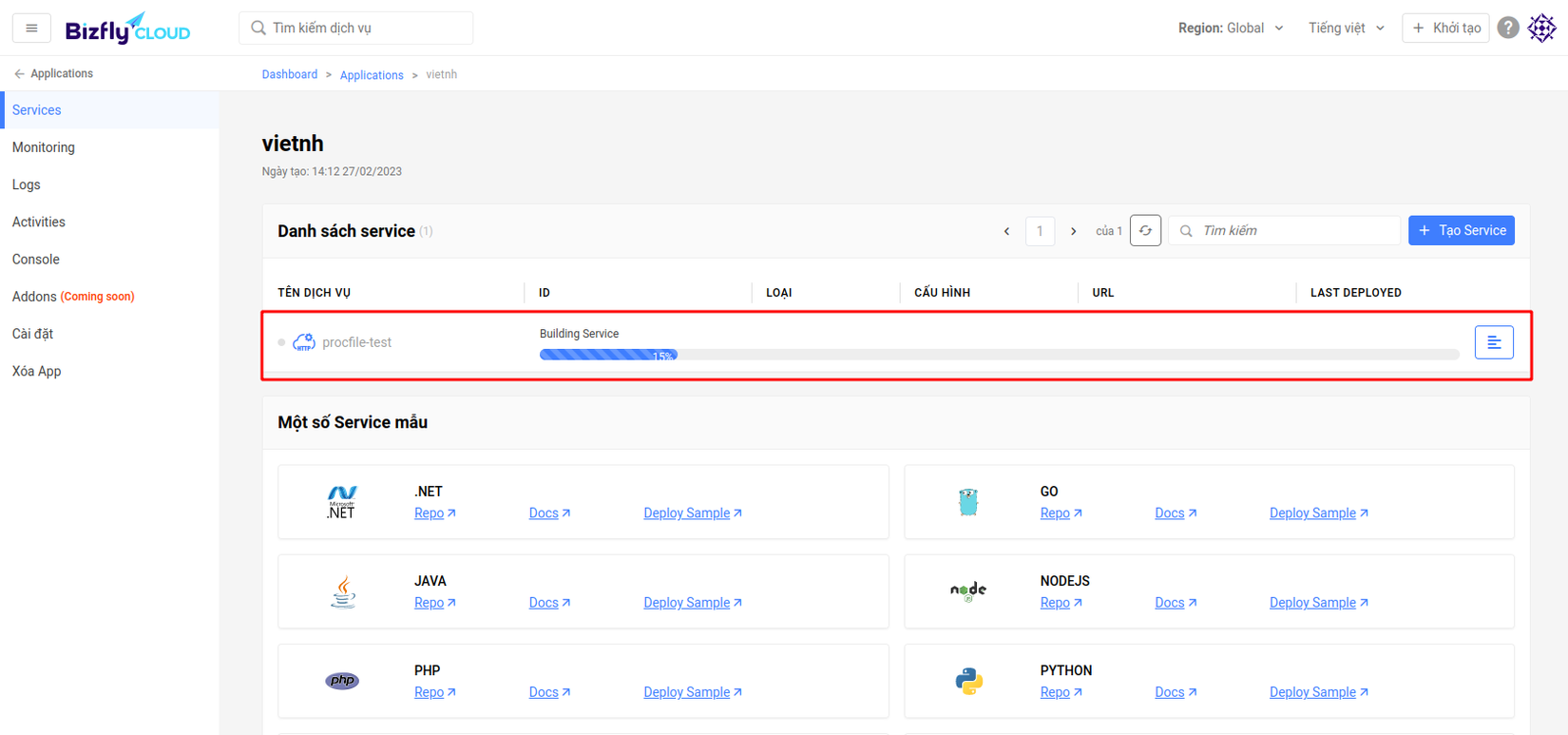Click the Tạo Service button

1462,230
